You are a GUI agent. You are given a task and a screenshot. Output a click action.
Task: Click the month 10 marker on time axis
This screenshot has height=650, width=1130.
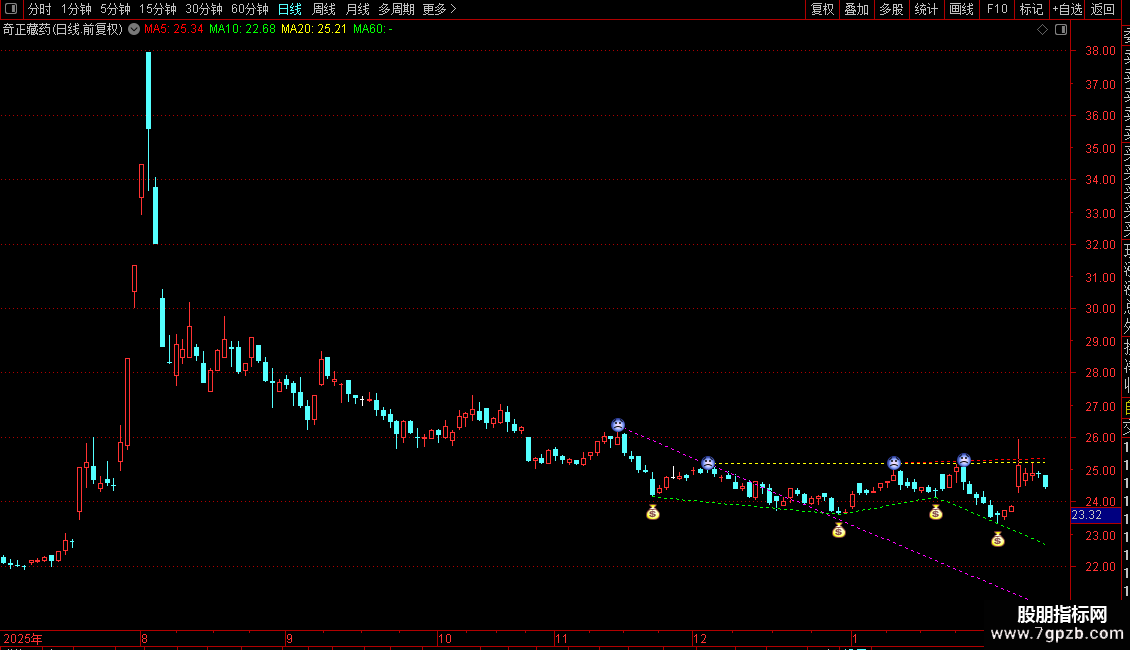[x=445, y=638]
